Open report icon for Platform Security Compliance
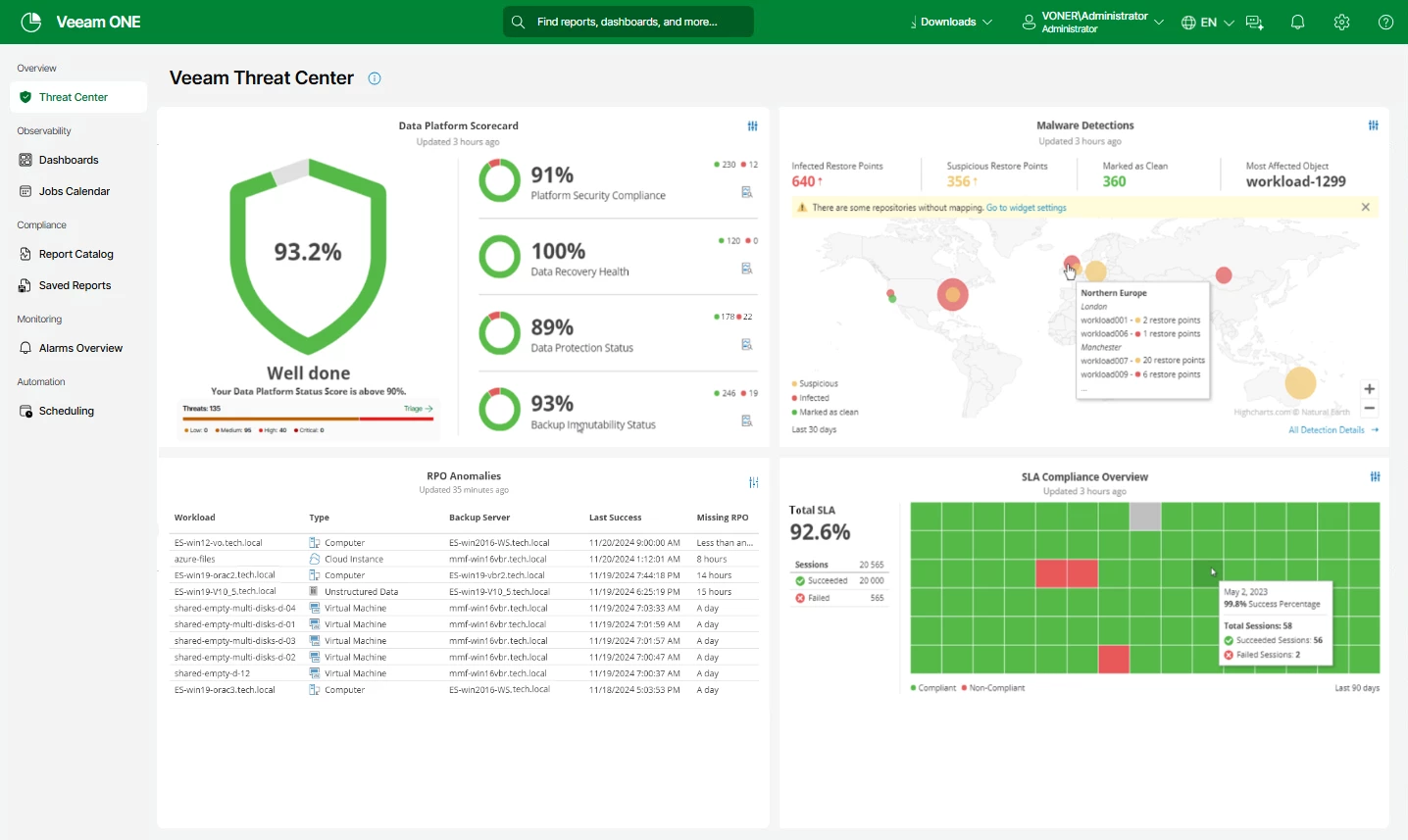This screenshot has height=840, width=1408. point(747,192)
